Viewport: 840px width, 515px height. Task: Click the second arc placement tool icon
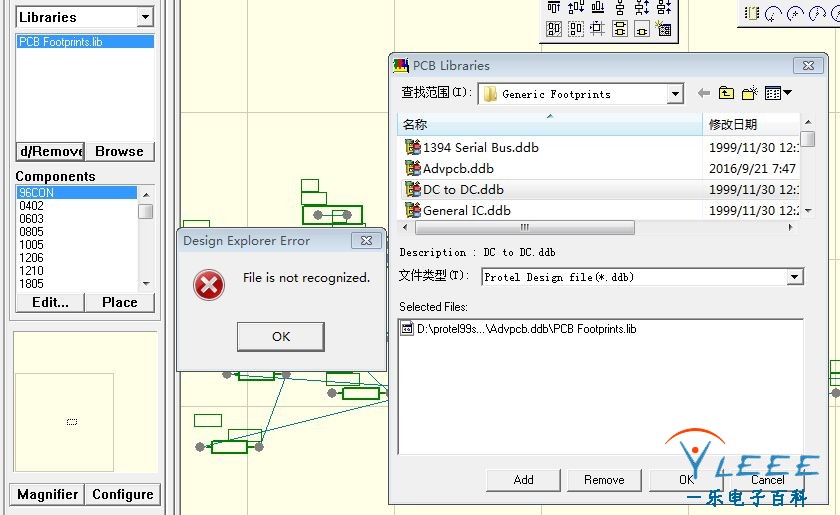(x=795, y=13)
